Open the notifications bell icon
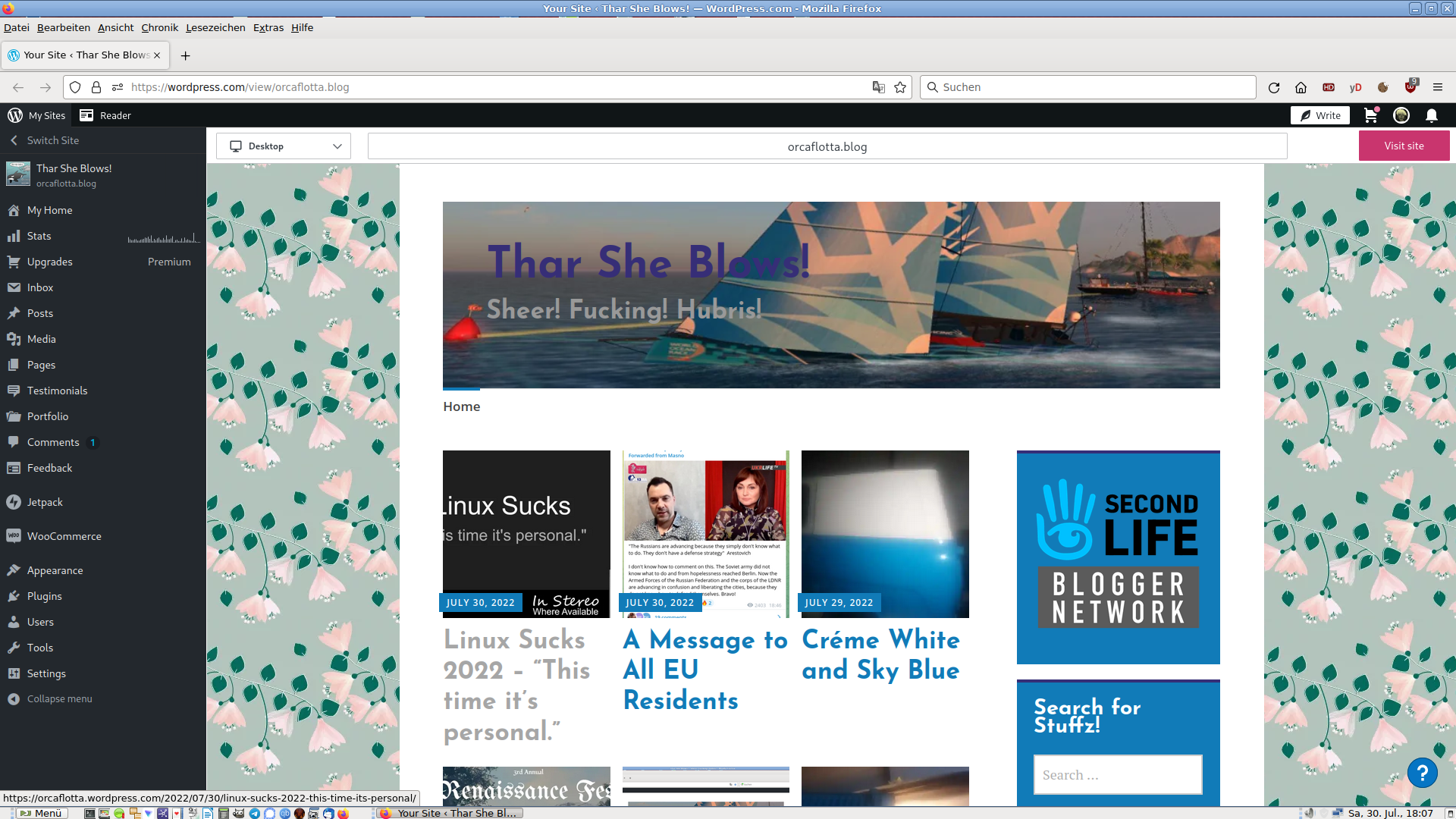This screenshot has height=819, width=1456. tap(1431, 115)
